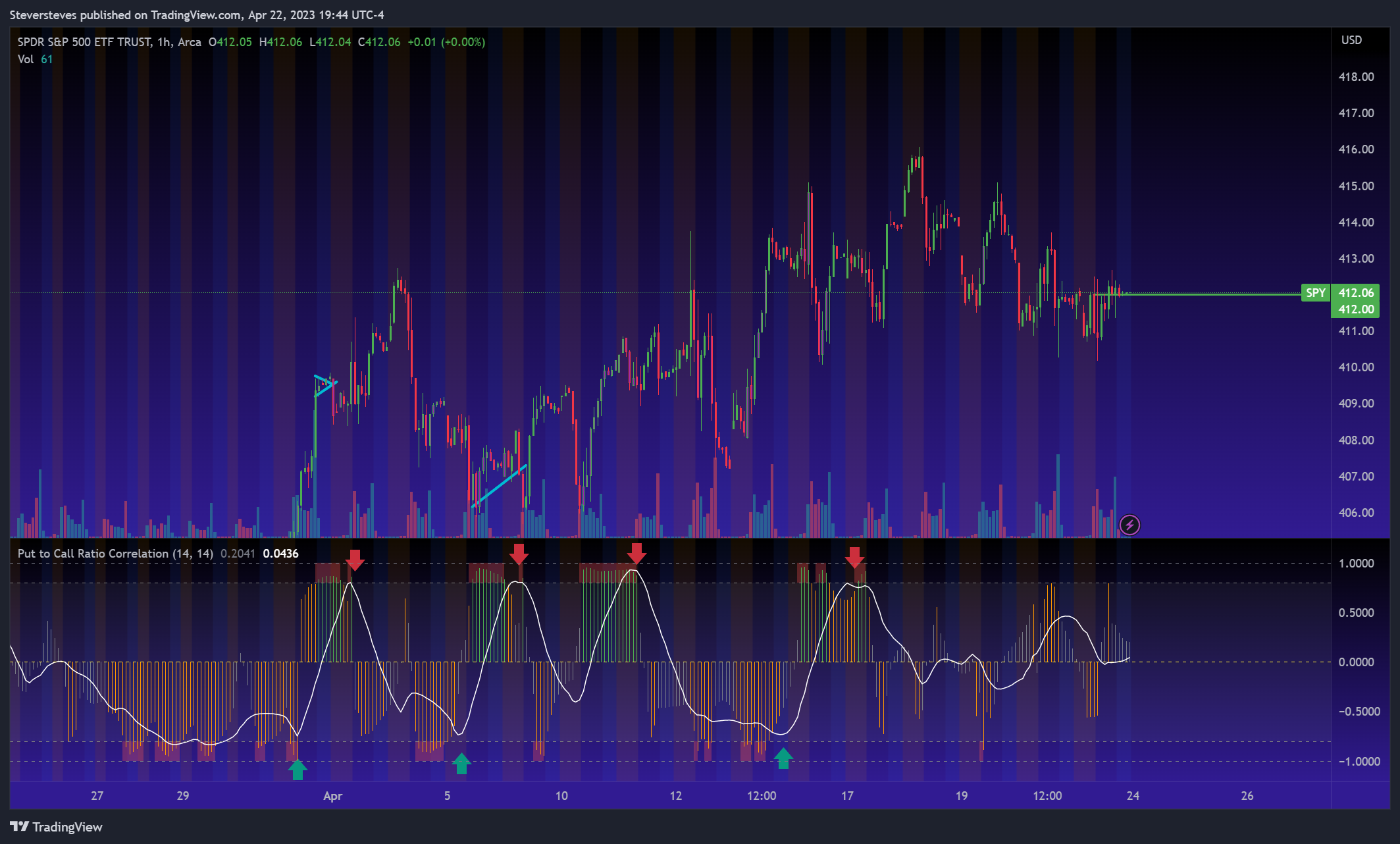Click the purple lightning bolt icon on the chart
The width and height of the screenshot is (1400, 844).
pos(1129,525)
